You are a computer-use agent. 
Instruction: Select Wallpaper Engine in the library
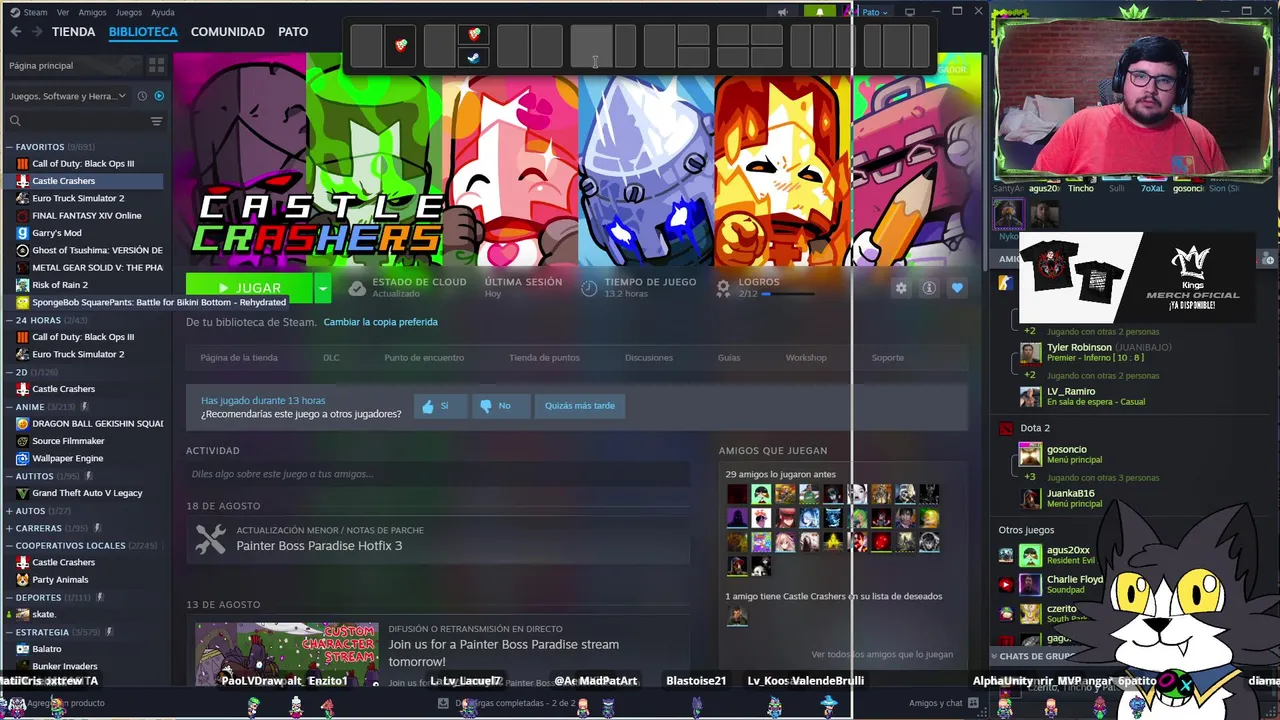coord(67,458)
